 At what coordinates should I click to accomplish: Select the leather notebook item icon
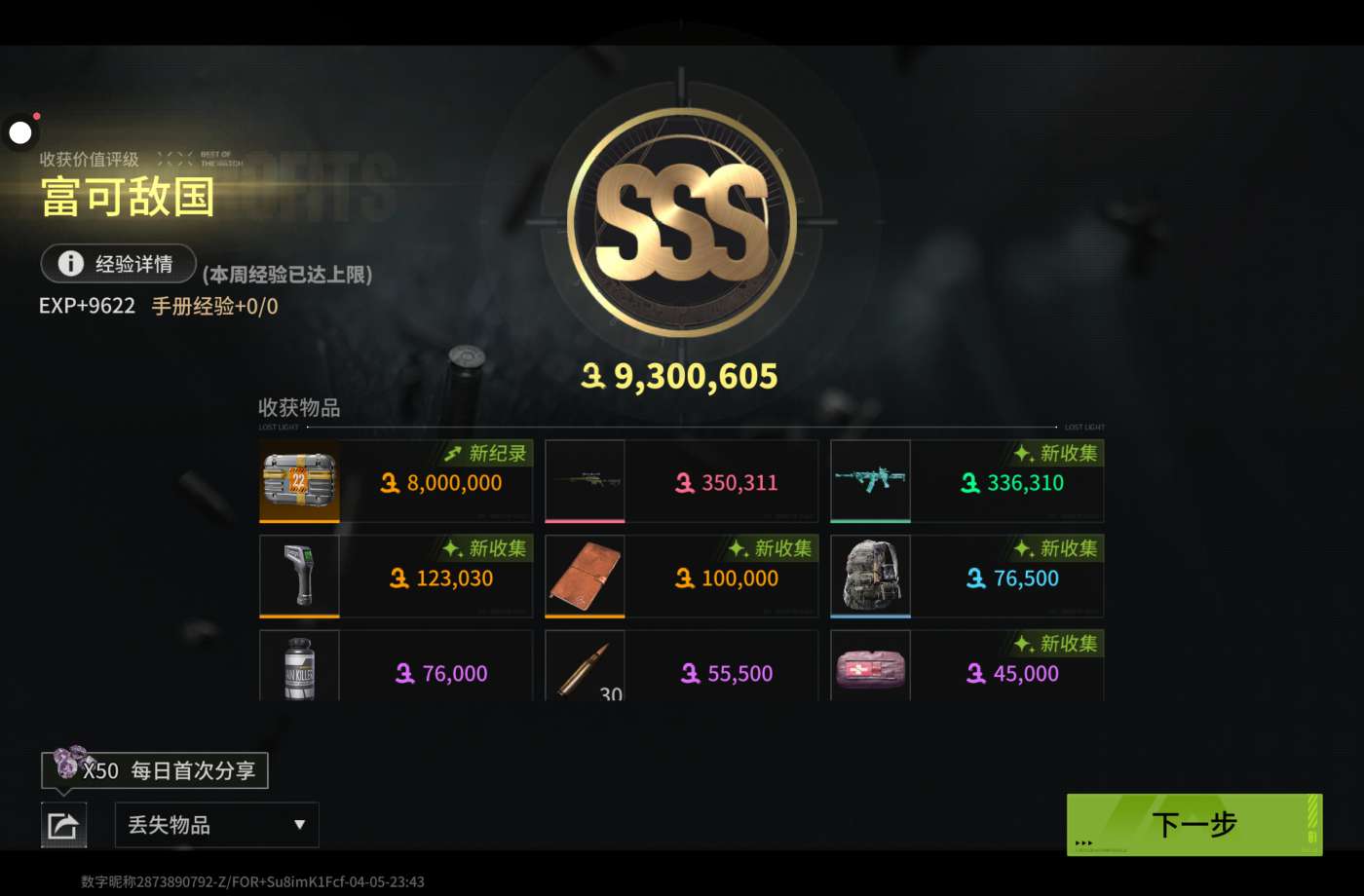click(x=585, y=576)
